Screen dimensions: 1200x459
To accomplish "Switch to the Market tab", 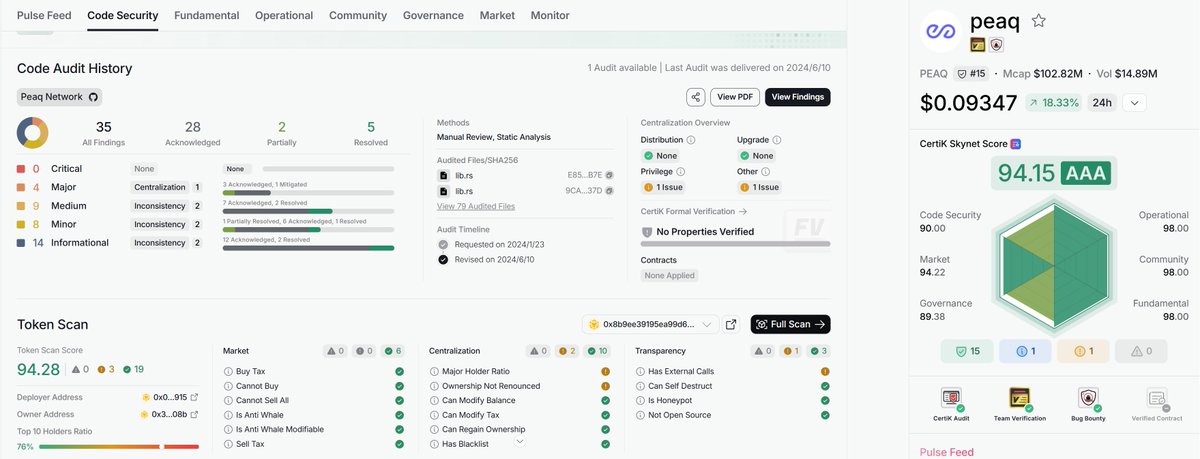I will point(497,16).
